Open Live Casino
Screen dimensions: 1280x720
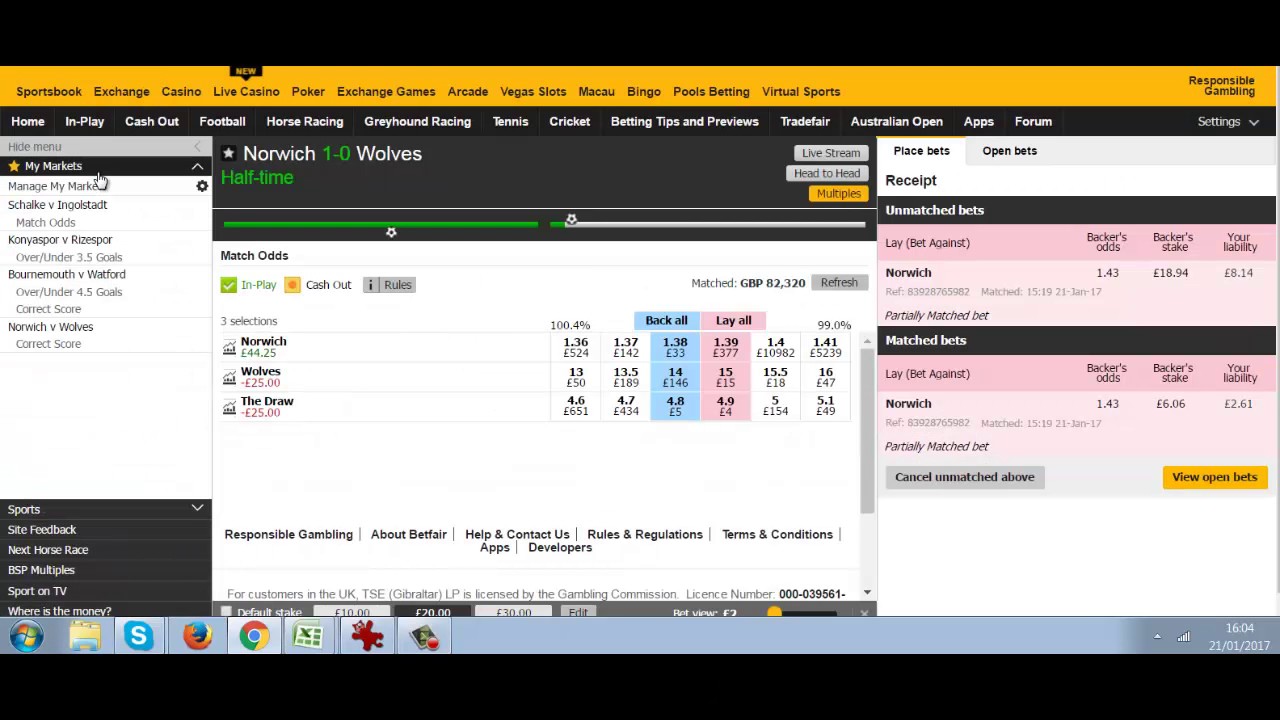[x=246, y=92]
